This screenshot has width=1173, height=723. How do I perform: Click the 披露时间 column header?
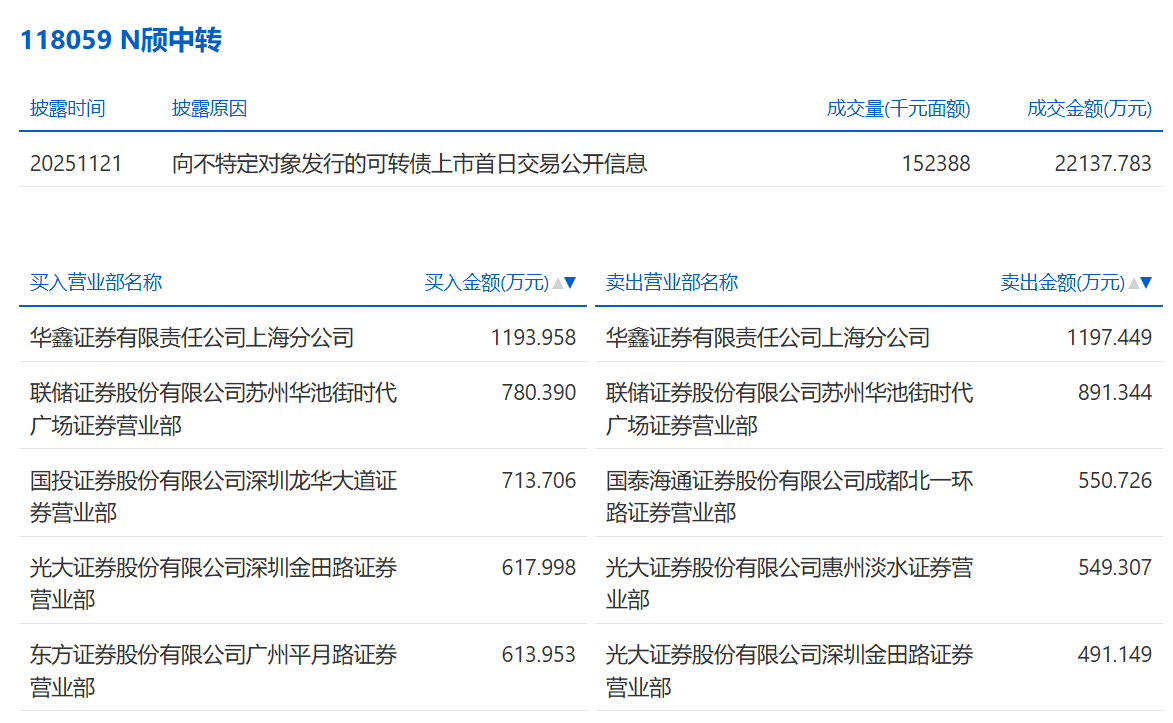click(x=67, y=109)
